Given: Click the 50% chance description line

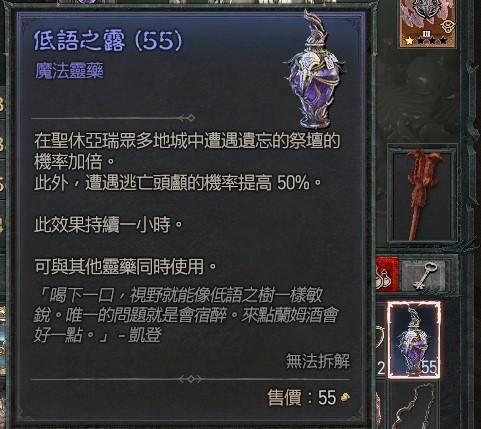Looking at the screenshot, I should pos(178,183).
